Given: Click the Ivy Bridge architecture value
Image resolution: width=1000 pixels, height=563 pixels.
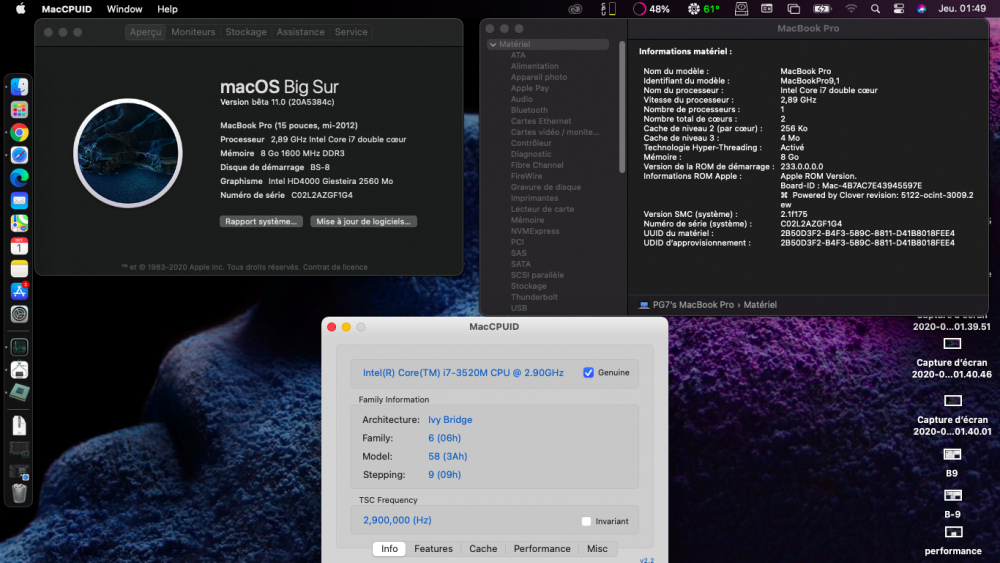Looking at the screenshot, I should (450, 420).
